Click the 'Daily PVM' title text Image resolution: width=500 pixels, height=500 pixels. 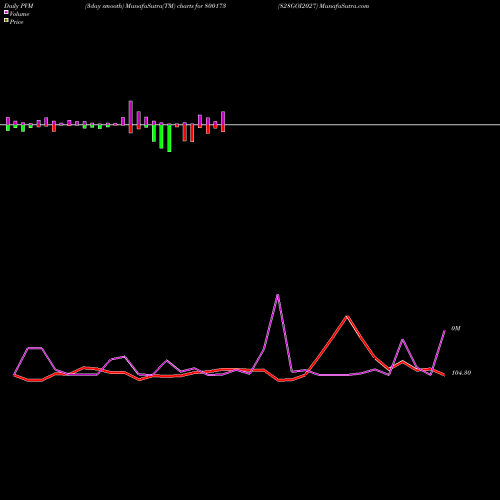pos(19,6)
